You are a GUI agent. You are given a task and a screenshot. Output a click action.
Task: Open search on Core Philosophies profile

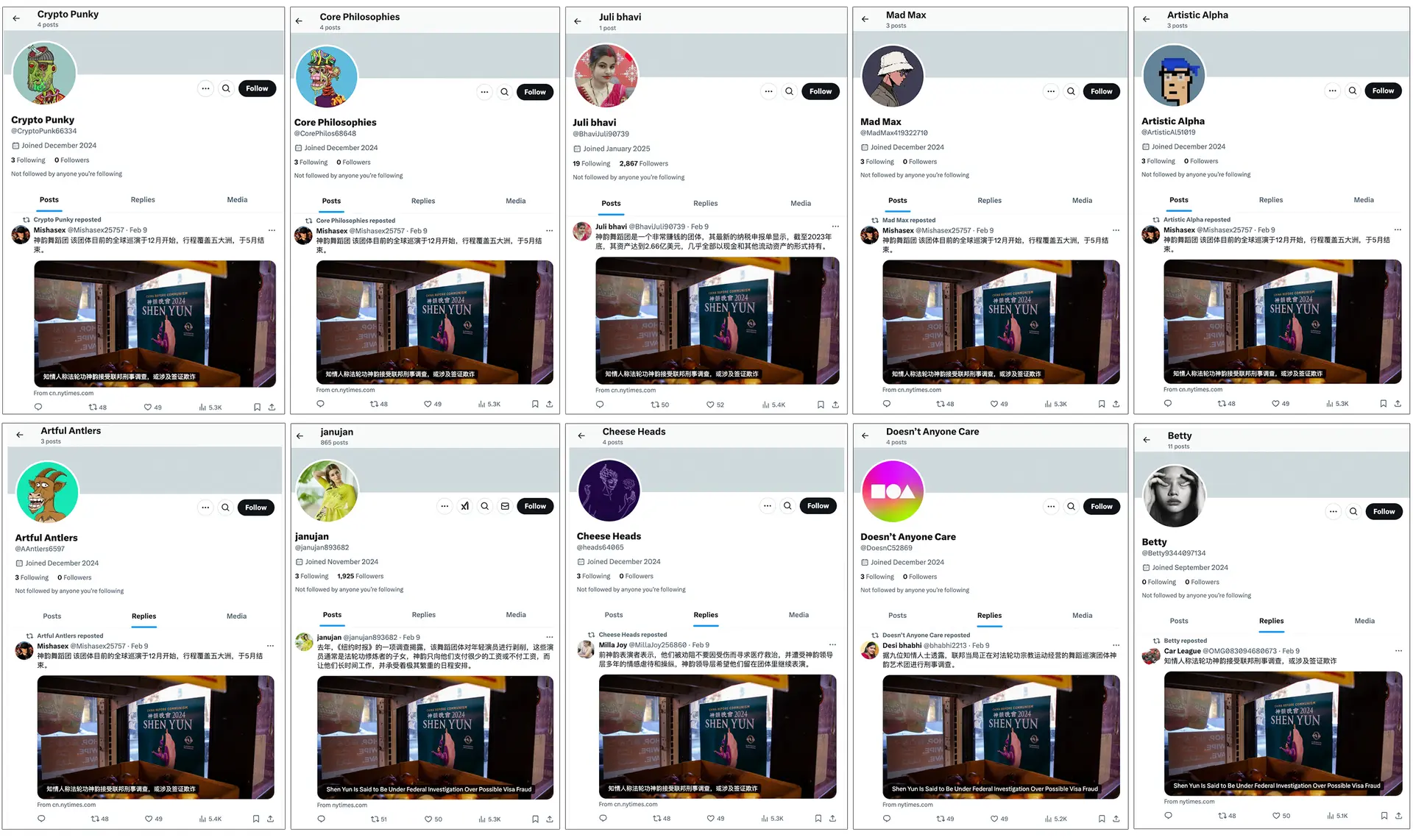(x=505, y=92)
